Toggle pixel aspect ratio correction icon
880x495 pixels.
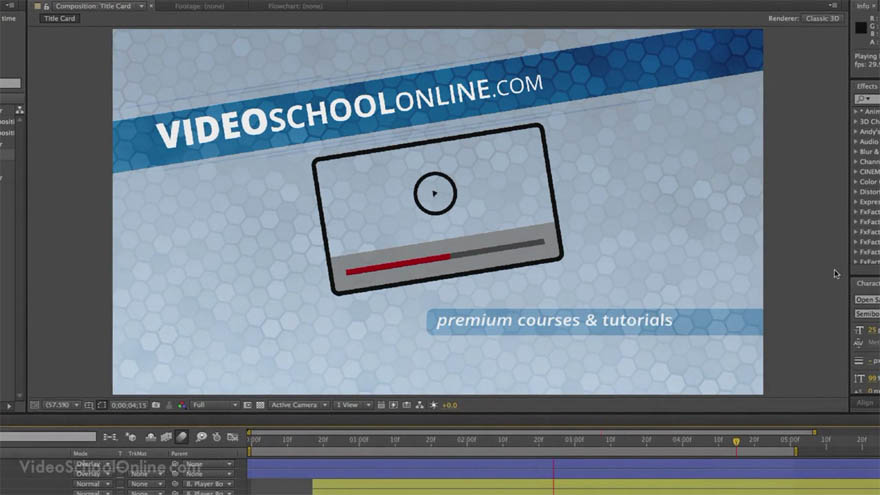(x=381, y=405)
